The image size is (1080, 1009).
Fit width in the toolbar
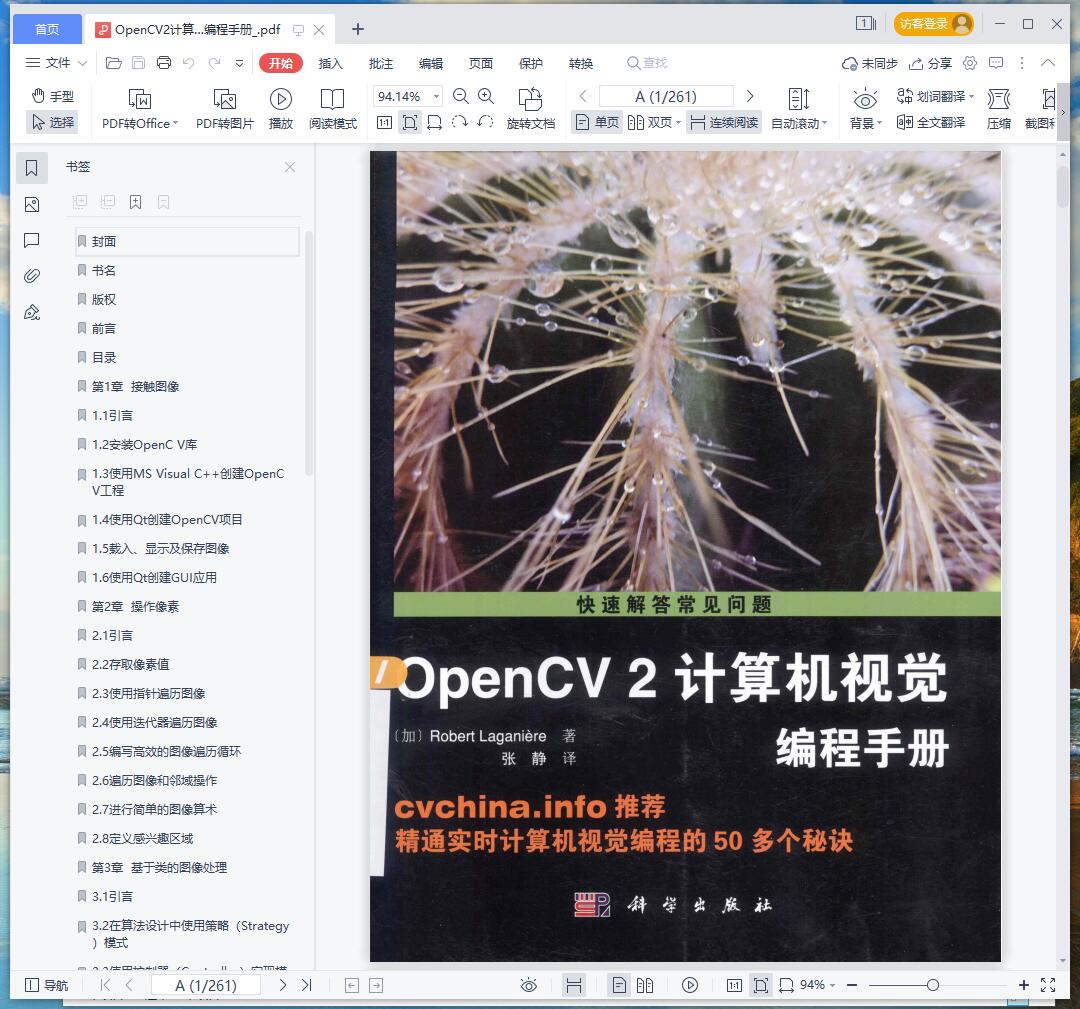click(x=435, y=123)
